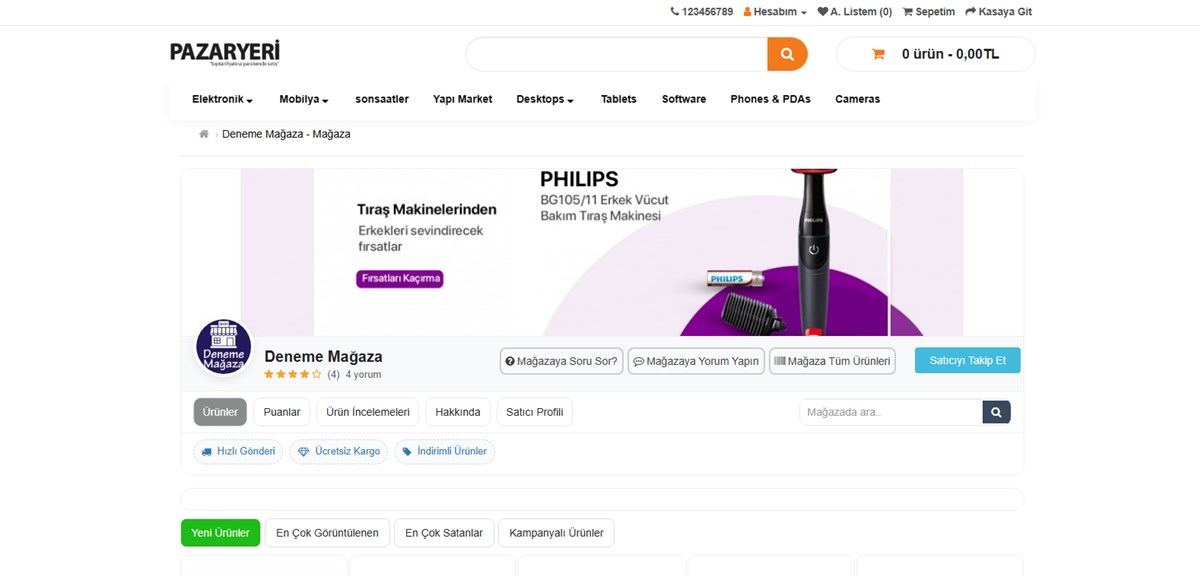Screen dimensions: 1200x576
Task: Toggle the İndirimli Ürünler filter
Action: point(444,452)
